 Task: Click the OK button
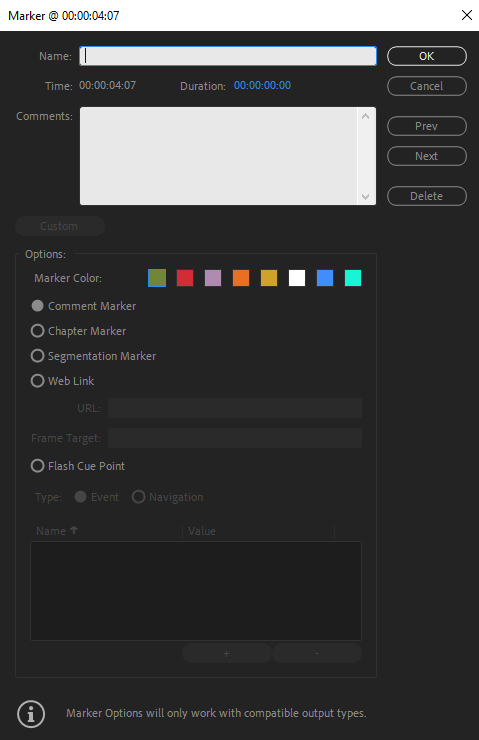coord(427,56)
